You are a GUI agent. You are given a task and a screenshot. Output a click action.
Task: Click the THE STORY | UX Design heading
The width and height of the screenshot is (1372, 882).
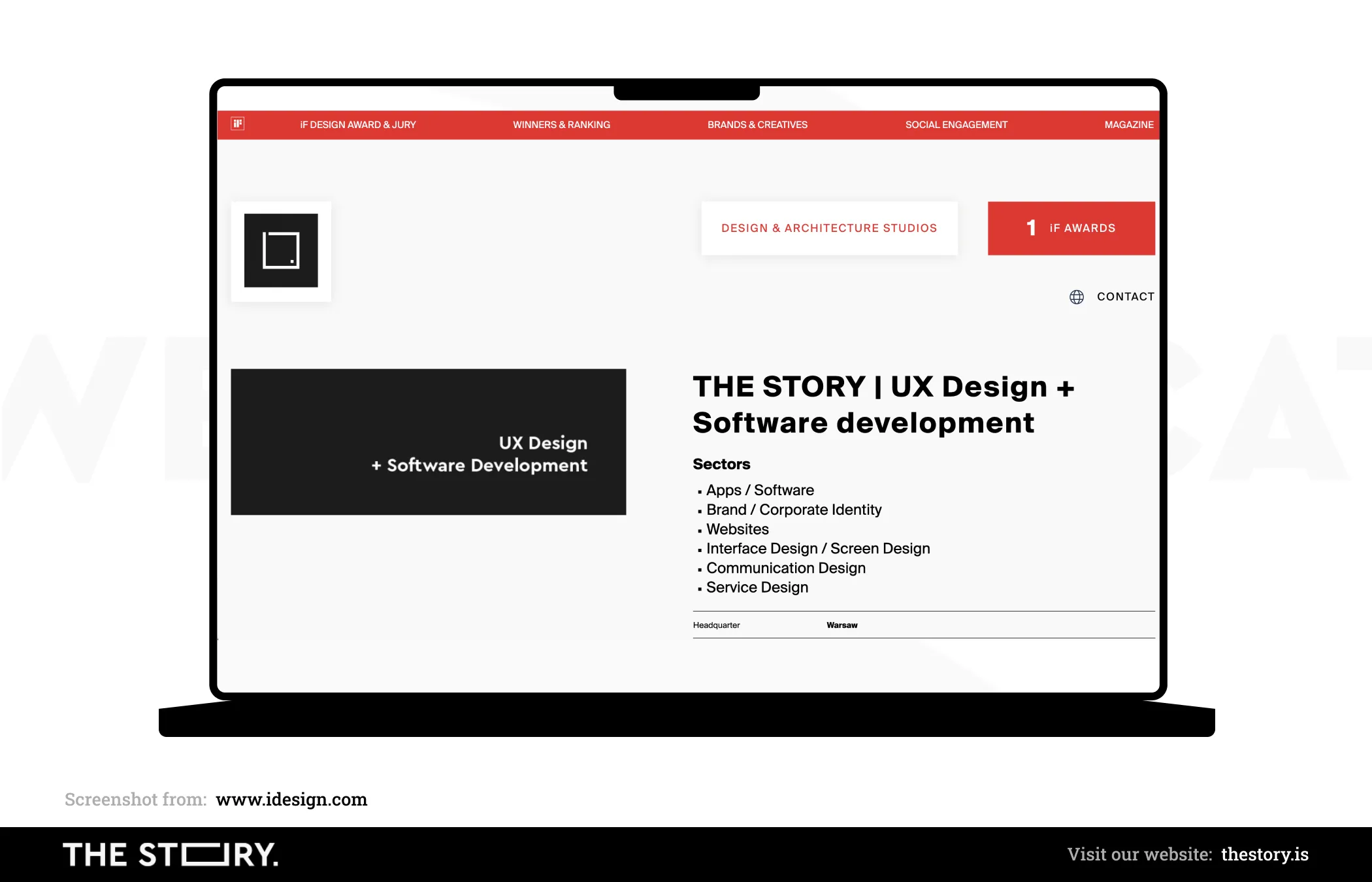tap(883, 404)
